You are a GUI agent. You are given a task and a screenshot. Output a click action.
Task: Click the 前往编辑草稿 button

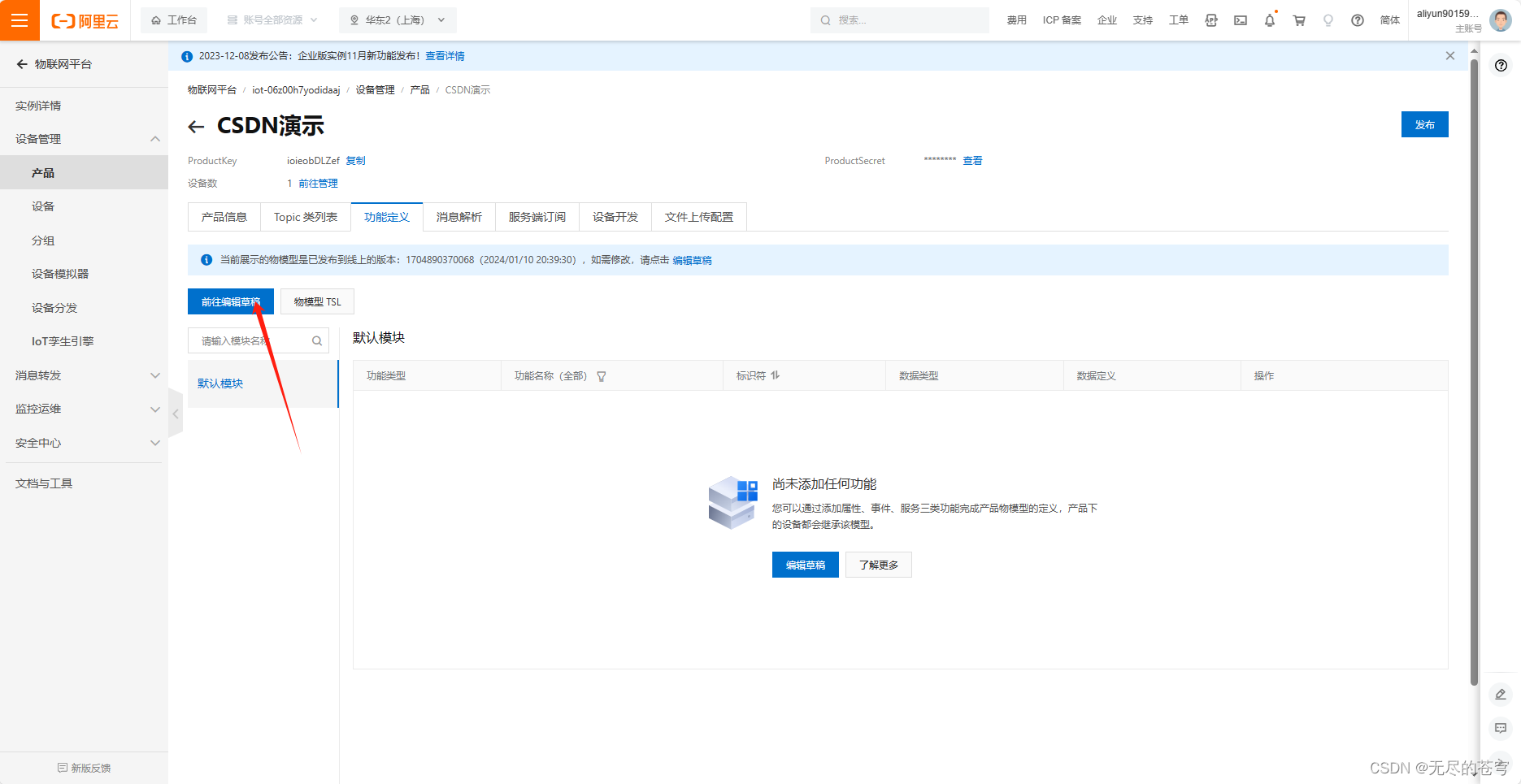231,301
